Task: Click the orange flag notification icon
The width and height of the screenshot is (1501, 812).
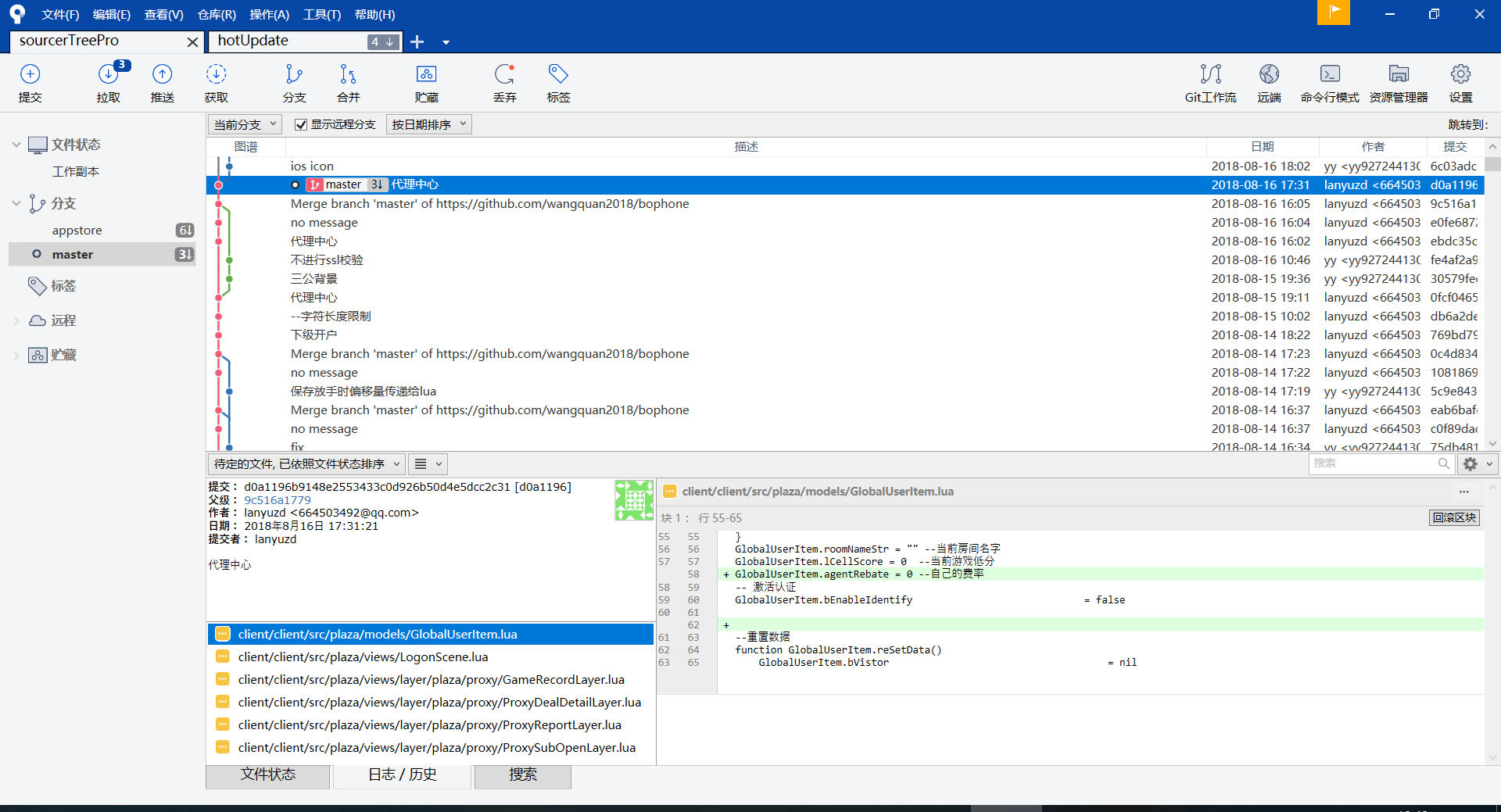Action: (1334, 13)
